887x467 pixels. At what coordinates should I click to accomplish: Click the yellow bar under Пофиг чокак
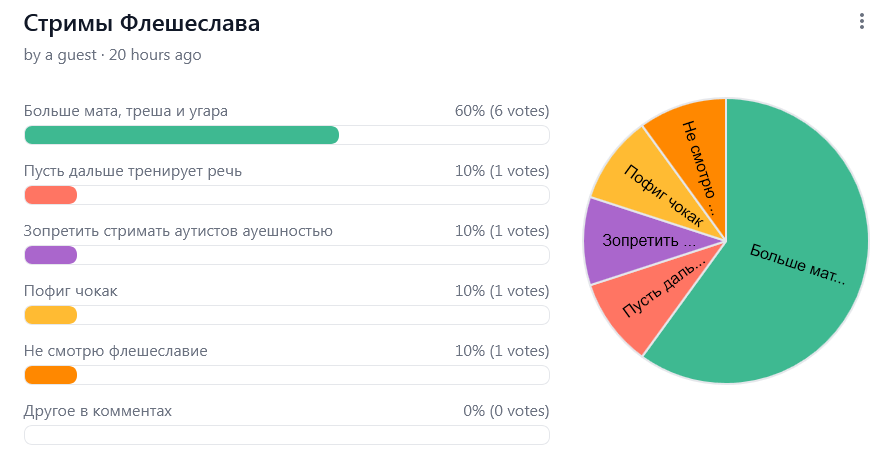51,315
